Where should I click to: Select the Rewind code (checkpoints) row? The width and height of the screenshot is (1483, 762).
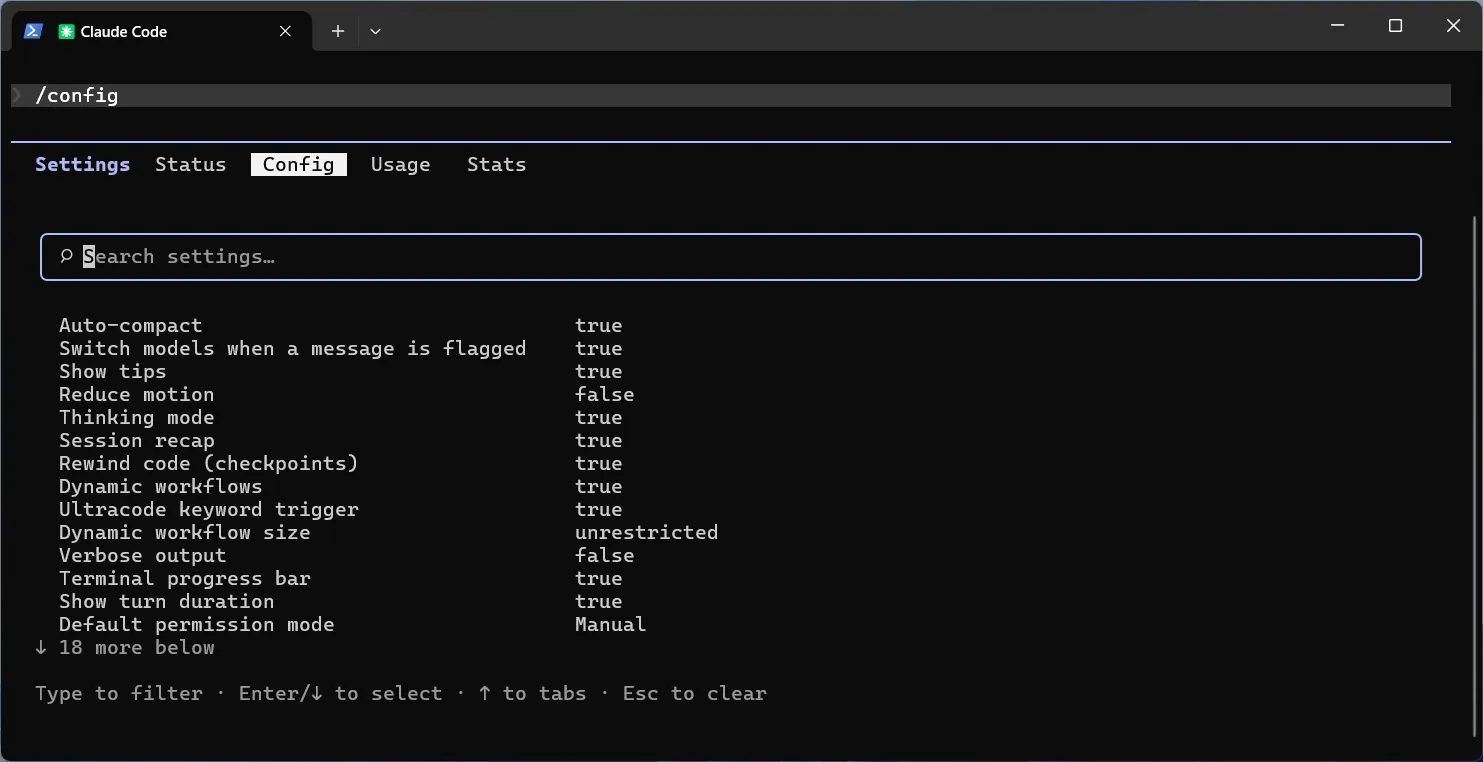pyautogui.click(x=341, y=464)
